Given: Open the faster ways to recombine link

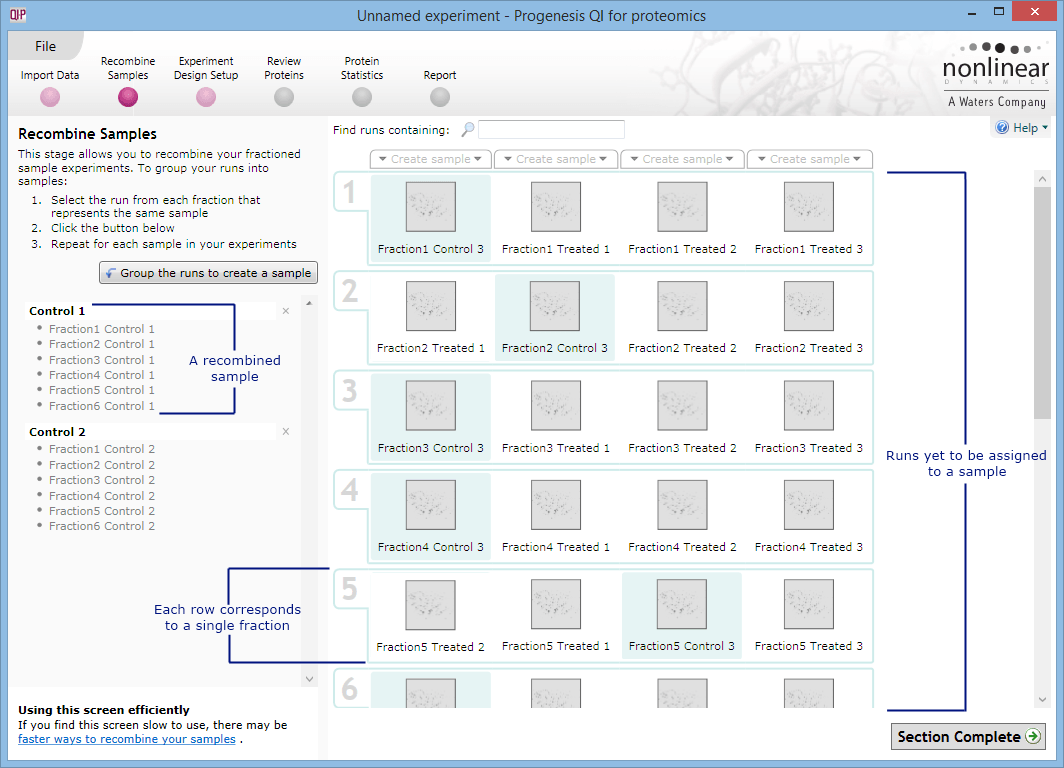Looking at the screenshot, I should click(x=127, y=739).
